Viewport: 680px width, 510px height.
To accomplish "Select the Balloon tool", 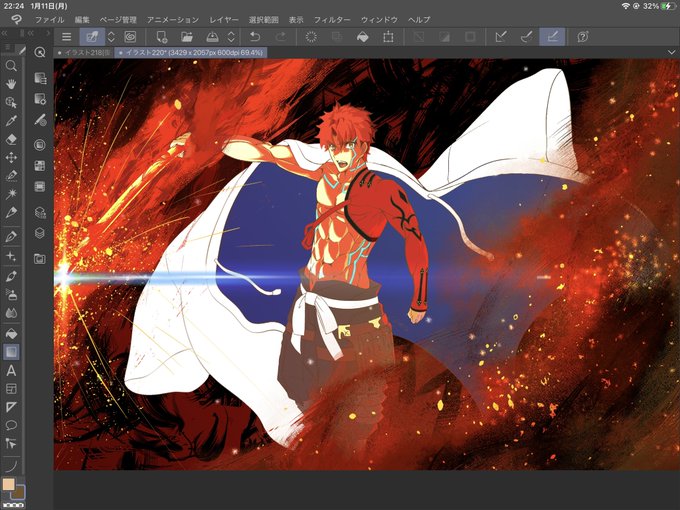I will tap(11, 425).
